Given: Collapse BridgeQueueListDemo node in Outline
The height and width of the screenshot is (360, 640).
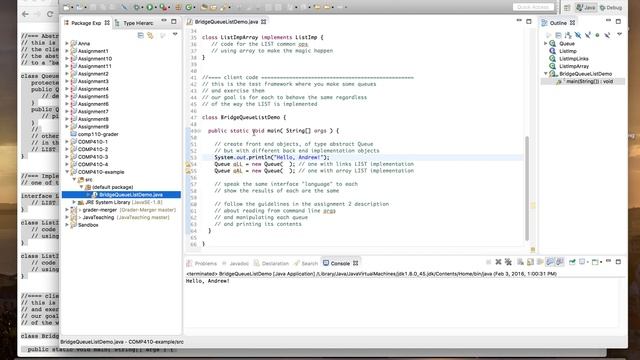Looking at the screenshot, I should pos(546,73).
